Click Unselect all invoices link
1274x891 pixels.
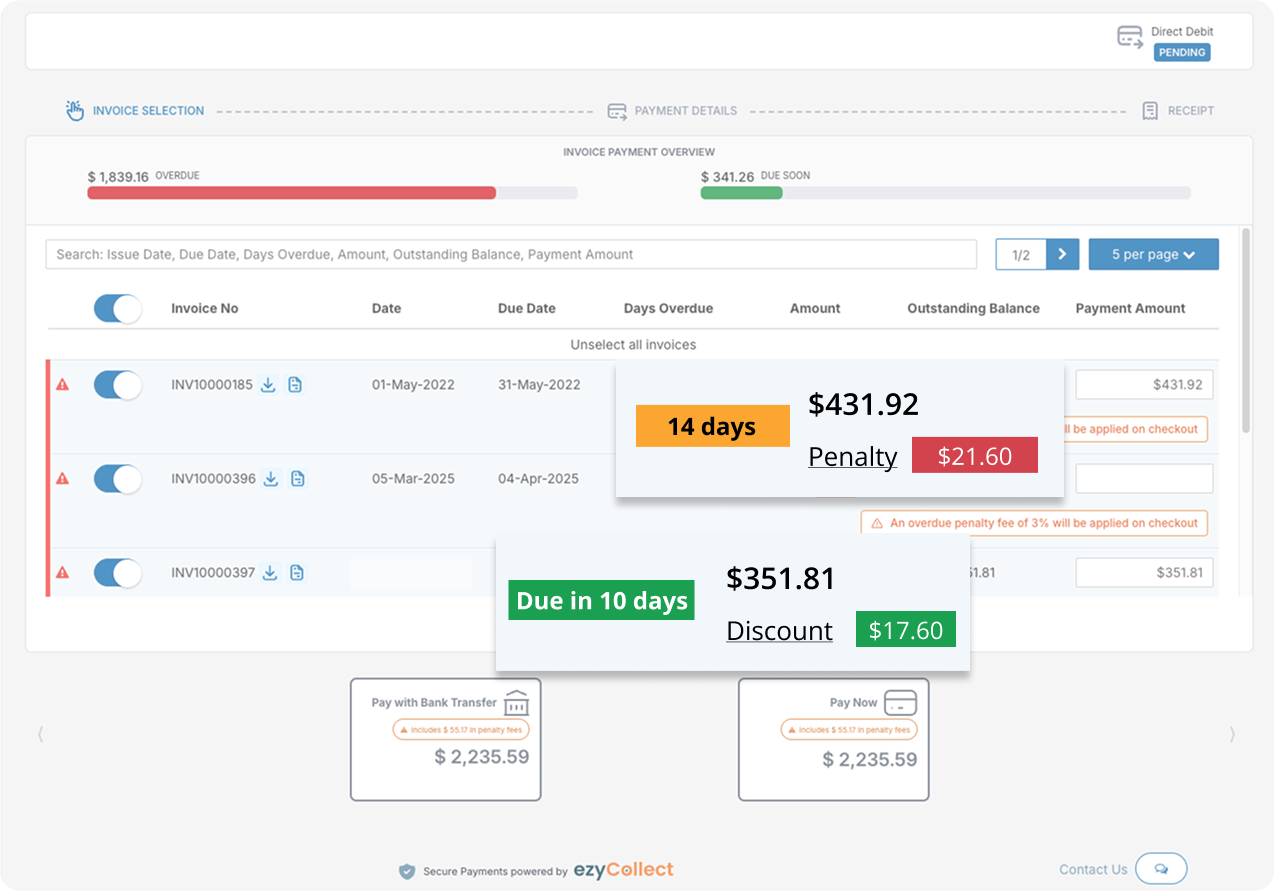[633, 344]
